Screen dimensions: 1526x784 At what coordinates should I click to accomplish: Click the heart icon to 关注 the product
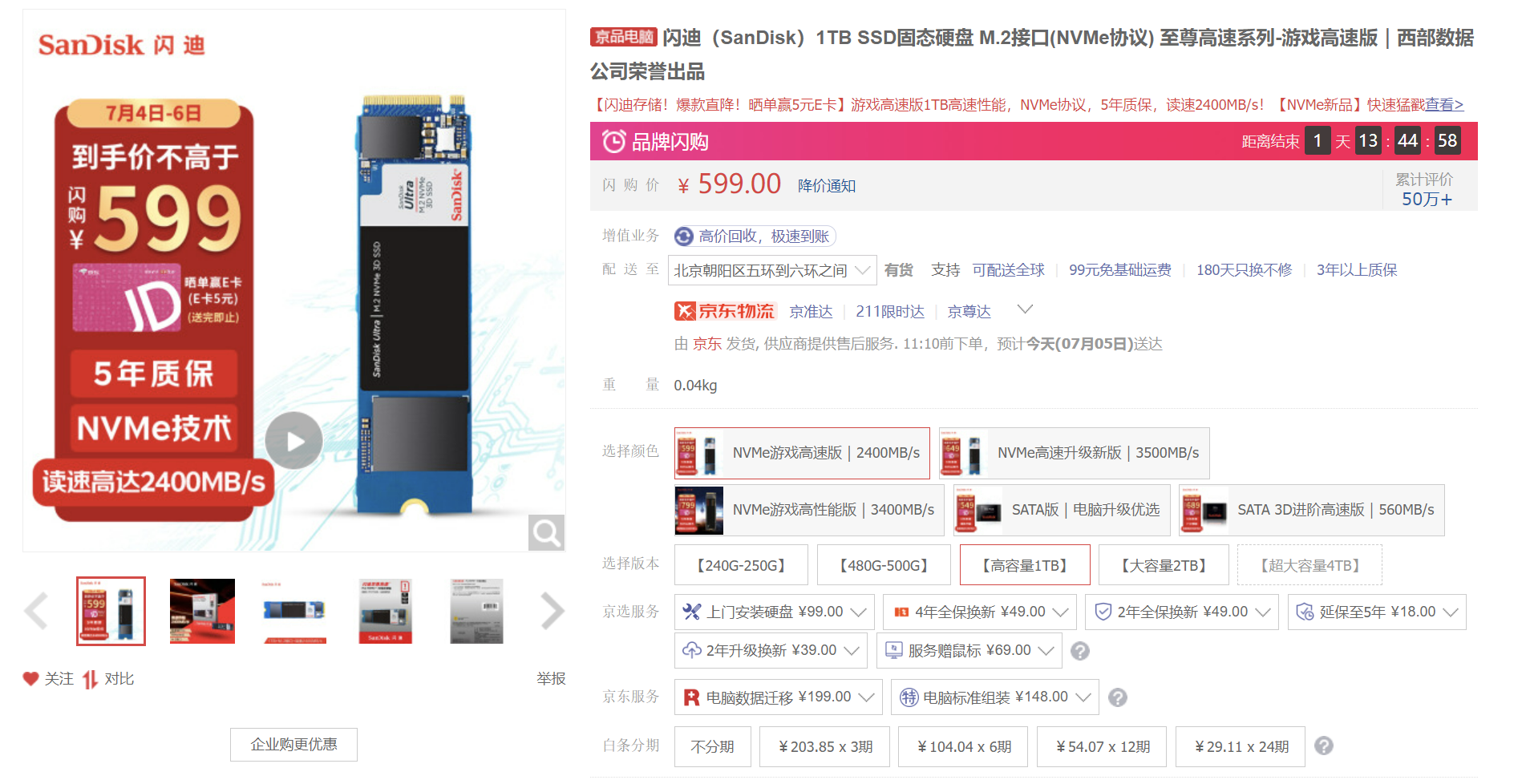pyautogui.click(x=30, y=678)
